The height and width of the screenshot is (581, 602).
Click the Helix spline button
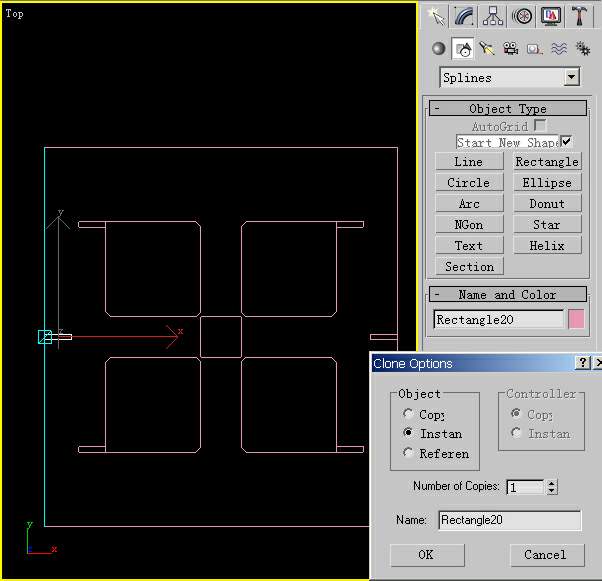[547, 246]
